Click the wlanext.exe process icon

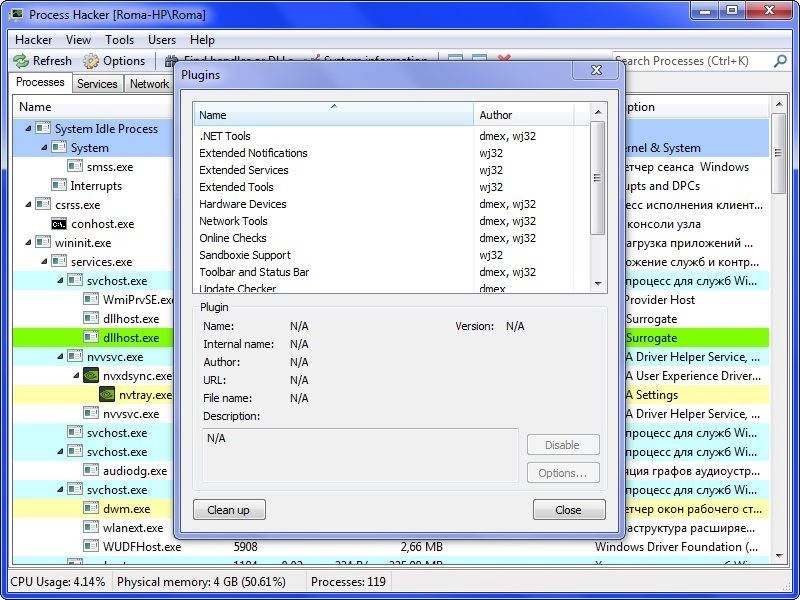point(91,528)
